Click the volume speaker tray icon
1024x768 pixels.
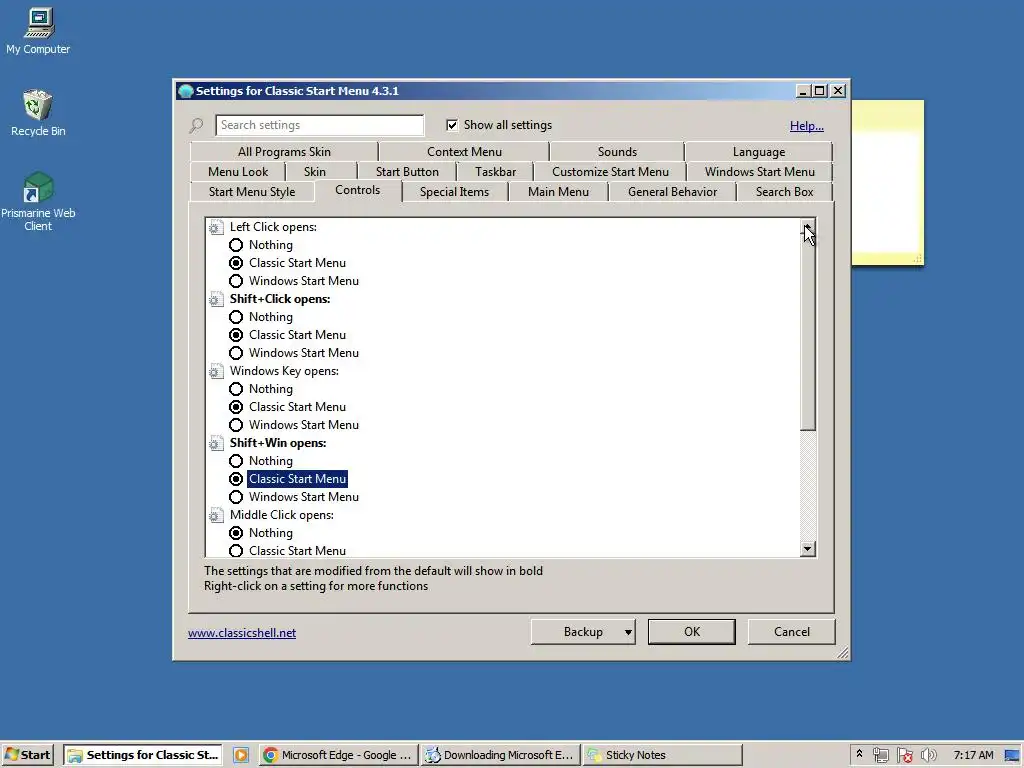point(928,755)
